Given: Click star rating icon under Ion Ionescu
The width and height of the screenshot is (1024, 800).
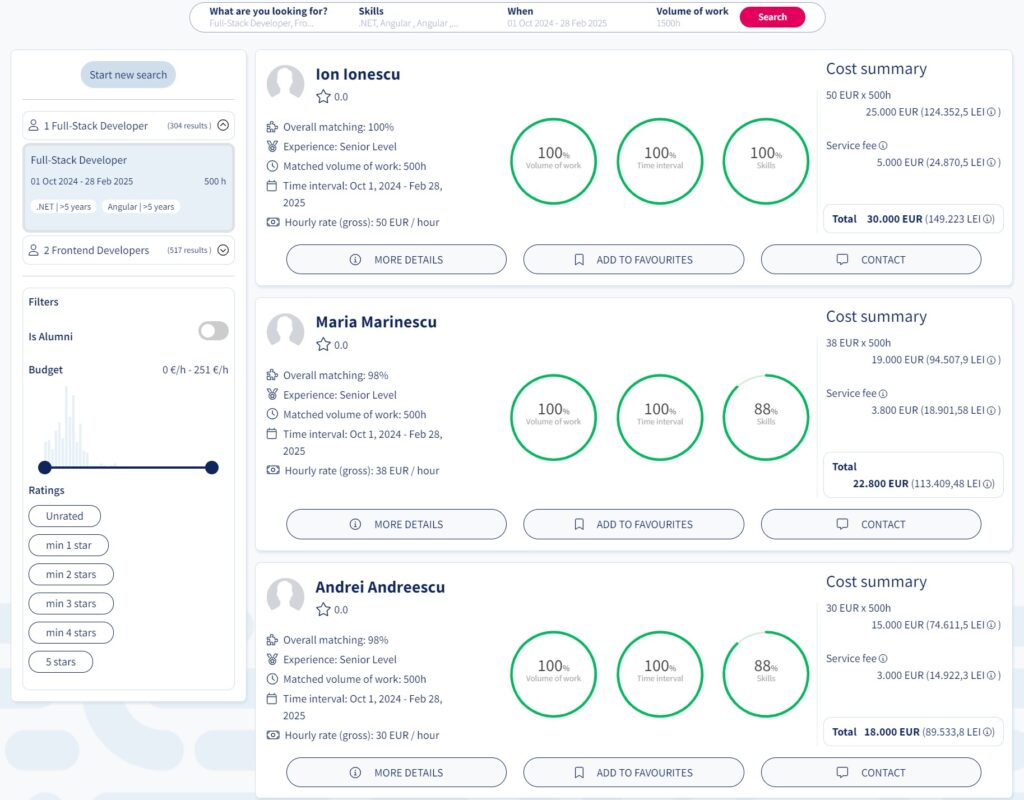Looking at the screenshot, I should point(323,97).
